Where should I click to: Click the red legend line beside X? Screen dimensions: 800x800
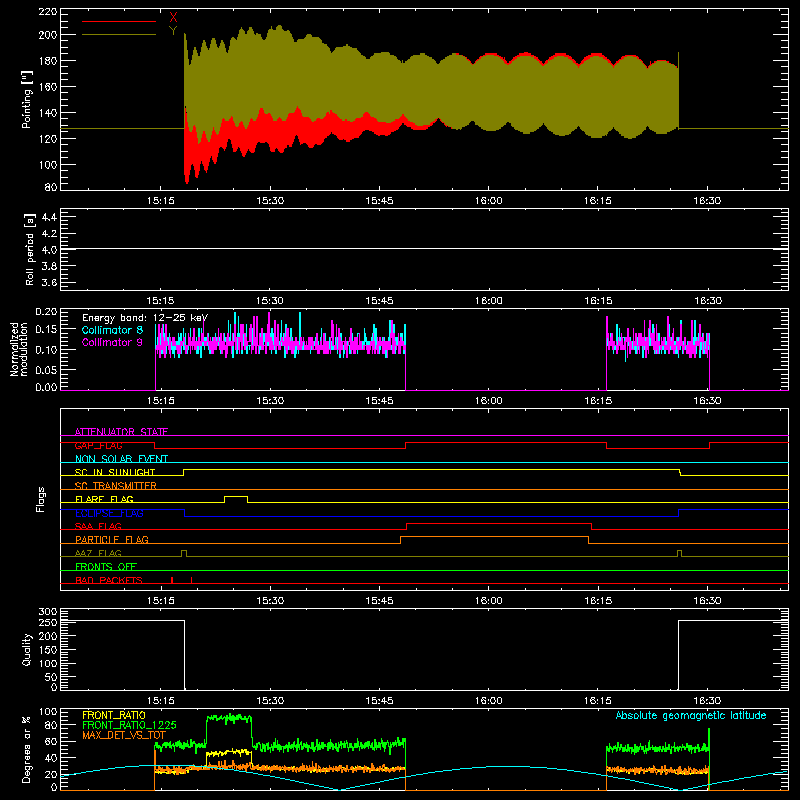click(x=119, y=21)
